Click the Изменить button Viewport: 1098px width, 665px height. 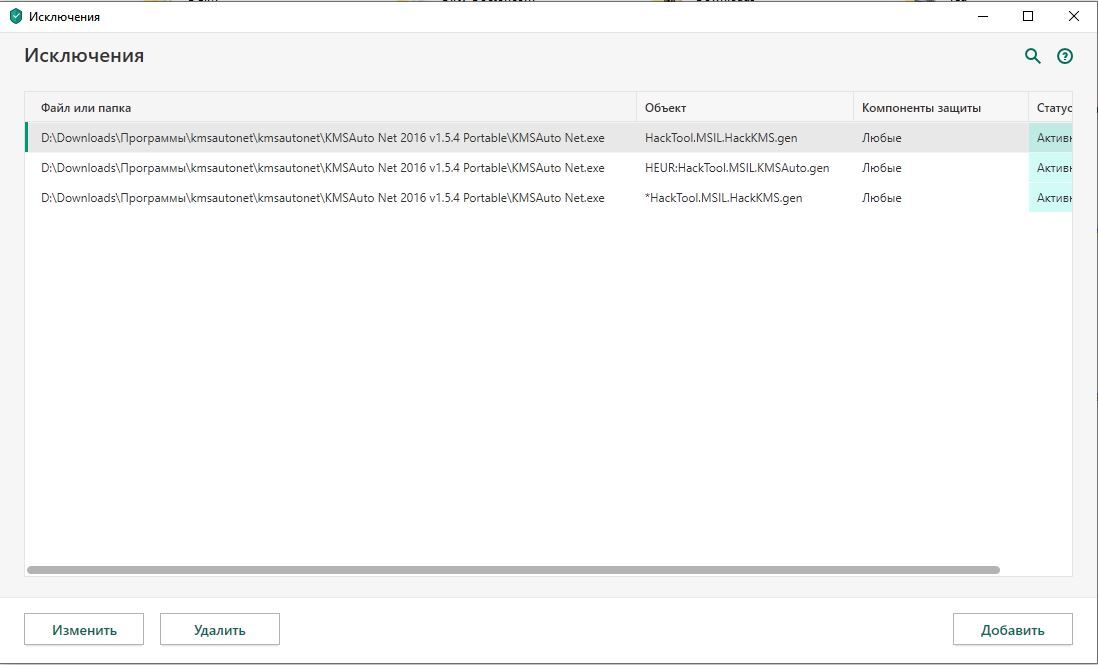[84, 629]
